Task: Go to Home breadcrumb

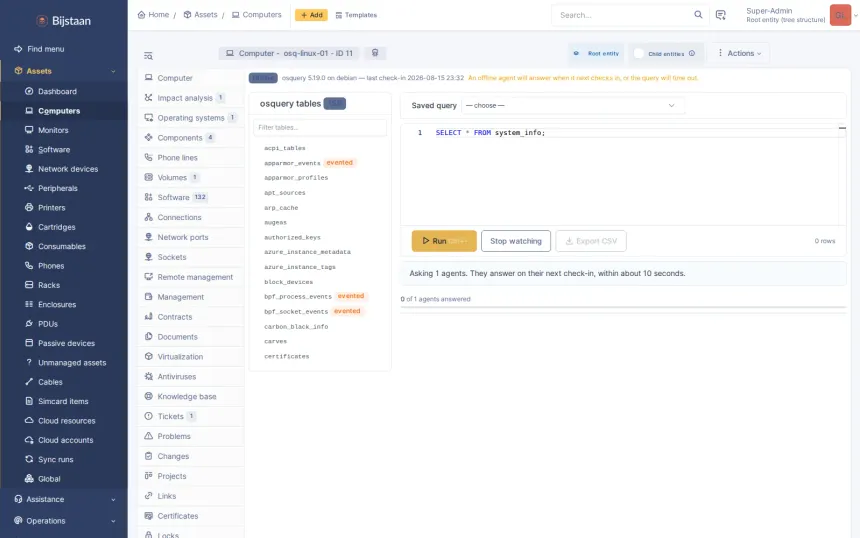Action: (154, 15)
